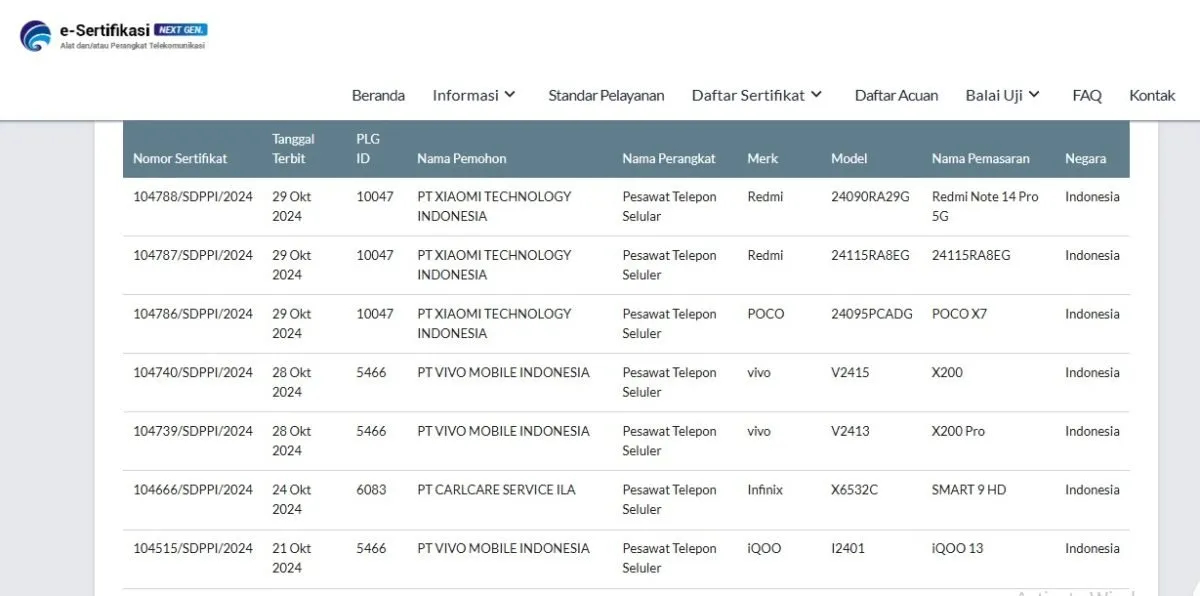Select certificate number 104515/SDPPI/2024
This screenshot has width=1200, height=596.
(x=193, y=548)
